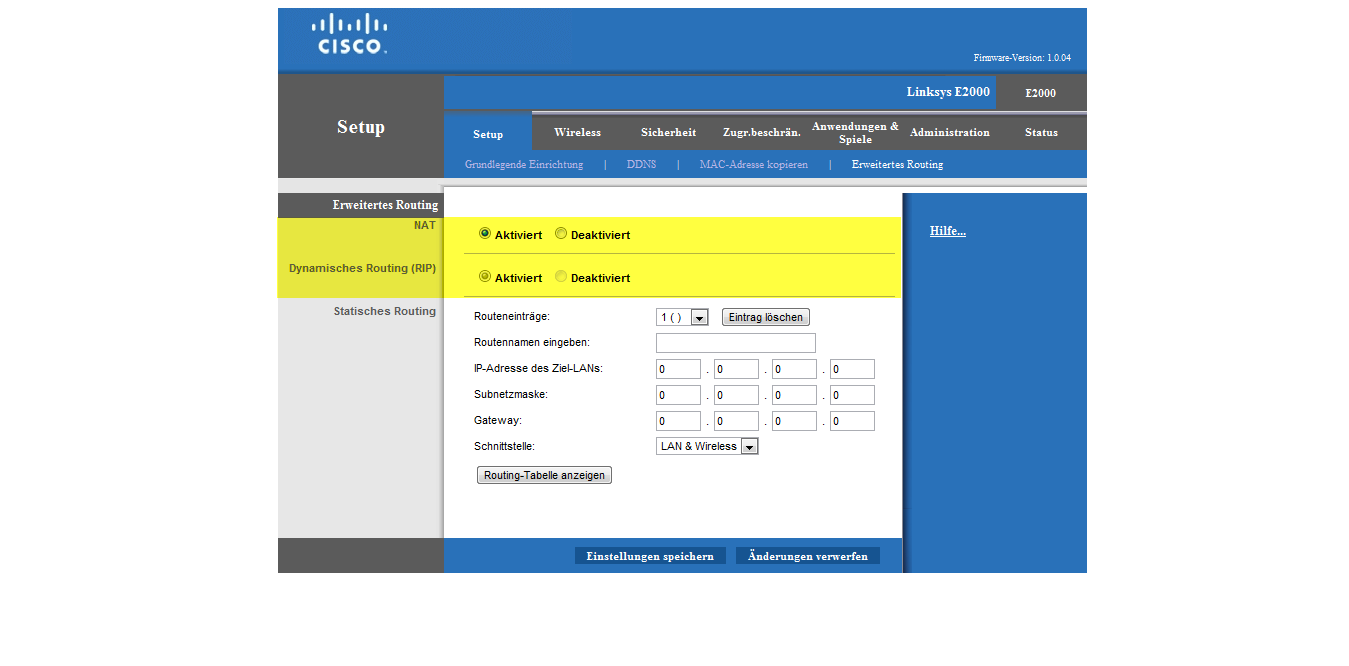Open the Sicherheit tab
Image resolution: width=1349 pixels, height=666 pixels.
click(x=668, y=132)
